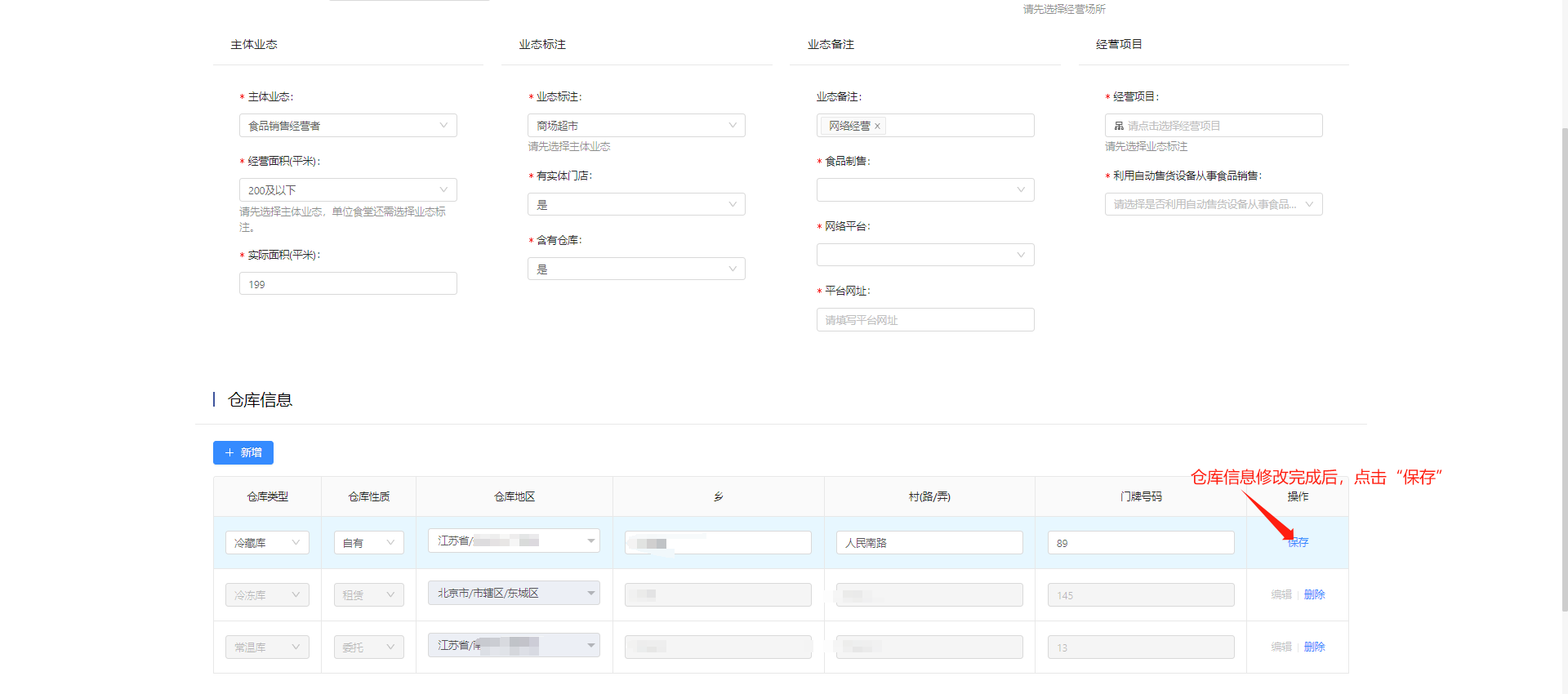1568x694 pixels.
Task: Remove the 网络经营 tag with its x icon
Action: tap(877, 127)
